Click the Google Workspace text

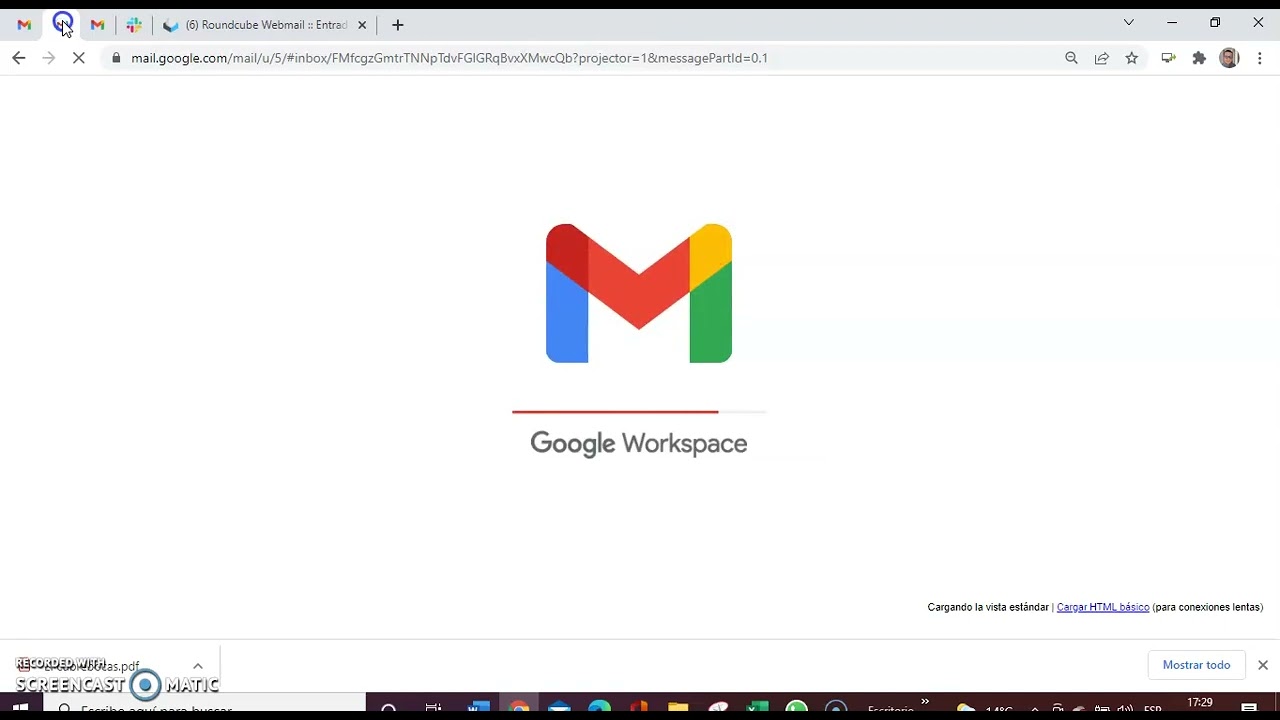pos(639,444)
